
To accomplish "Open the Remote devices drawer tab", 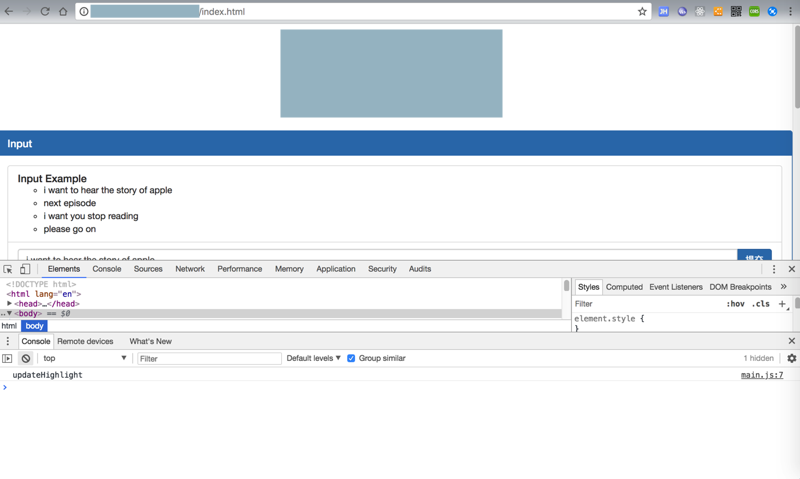I will [85, 341].
